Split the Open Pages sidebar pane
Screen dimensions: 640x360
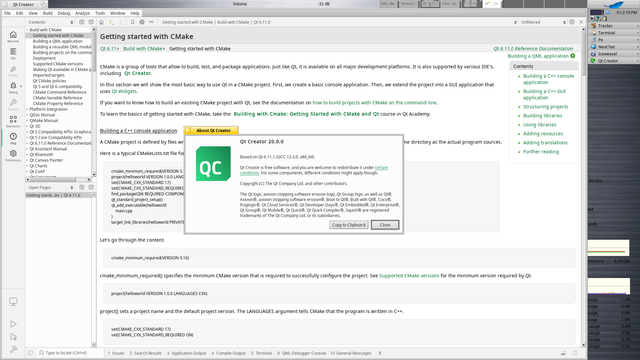click(x=82, y=187)
